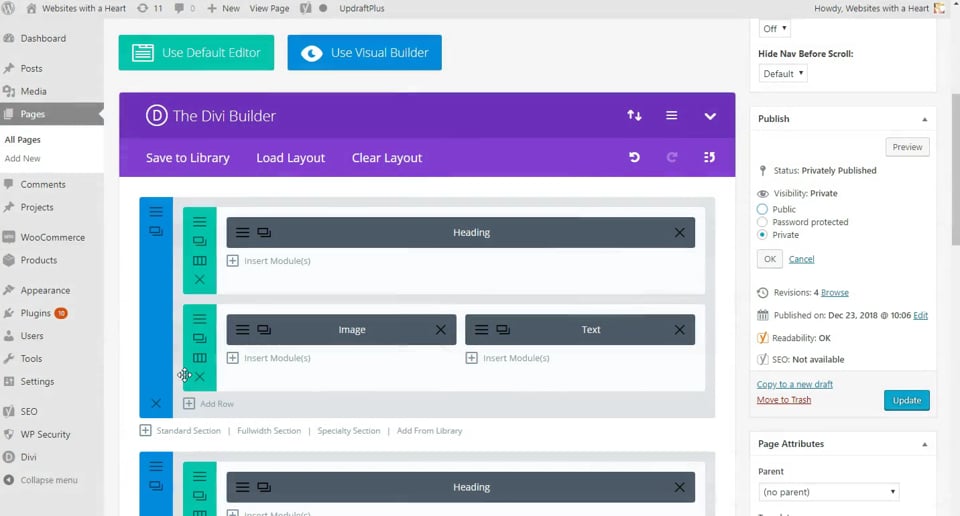Click Use Visual Builder button

[364, 53]
